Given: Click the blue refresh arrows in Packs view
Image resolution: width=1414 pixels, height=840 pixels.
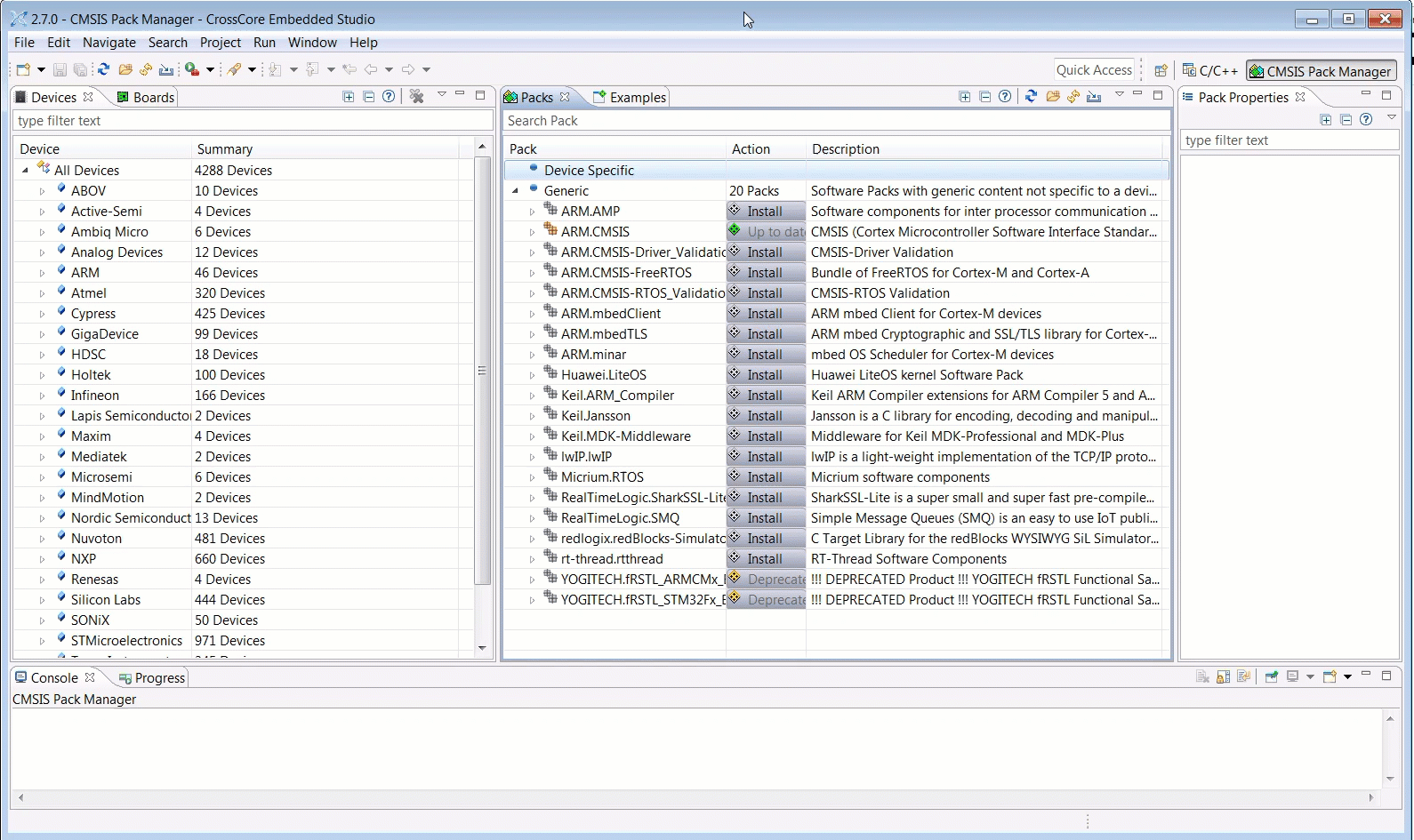Looking at the screenshot, I should click(x=1031, y=96).
